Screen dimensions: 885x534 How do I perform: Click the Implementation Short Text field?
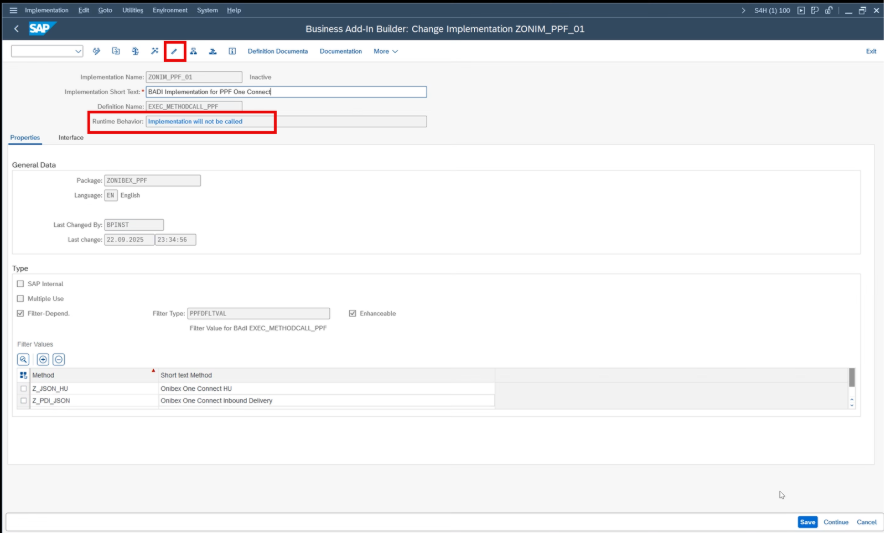[x=286, y=92]
